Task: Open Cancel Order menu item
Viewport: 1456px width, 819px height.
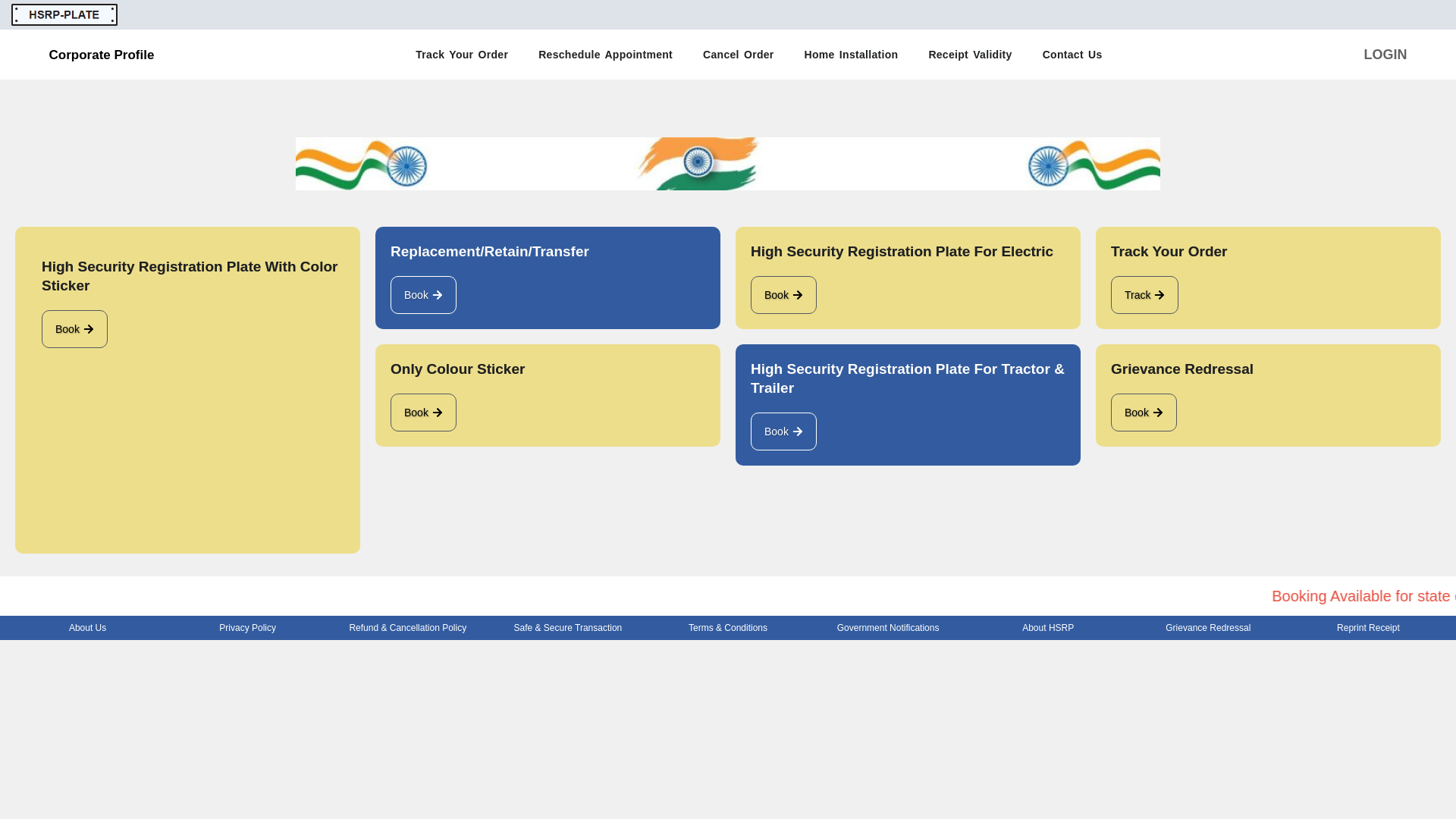Action: pyautogui.click(x=738, y=55)
